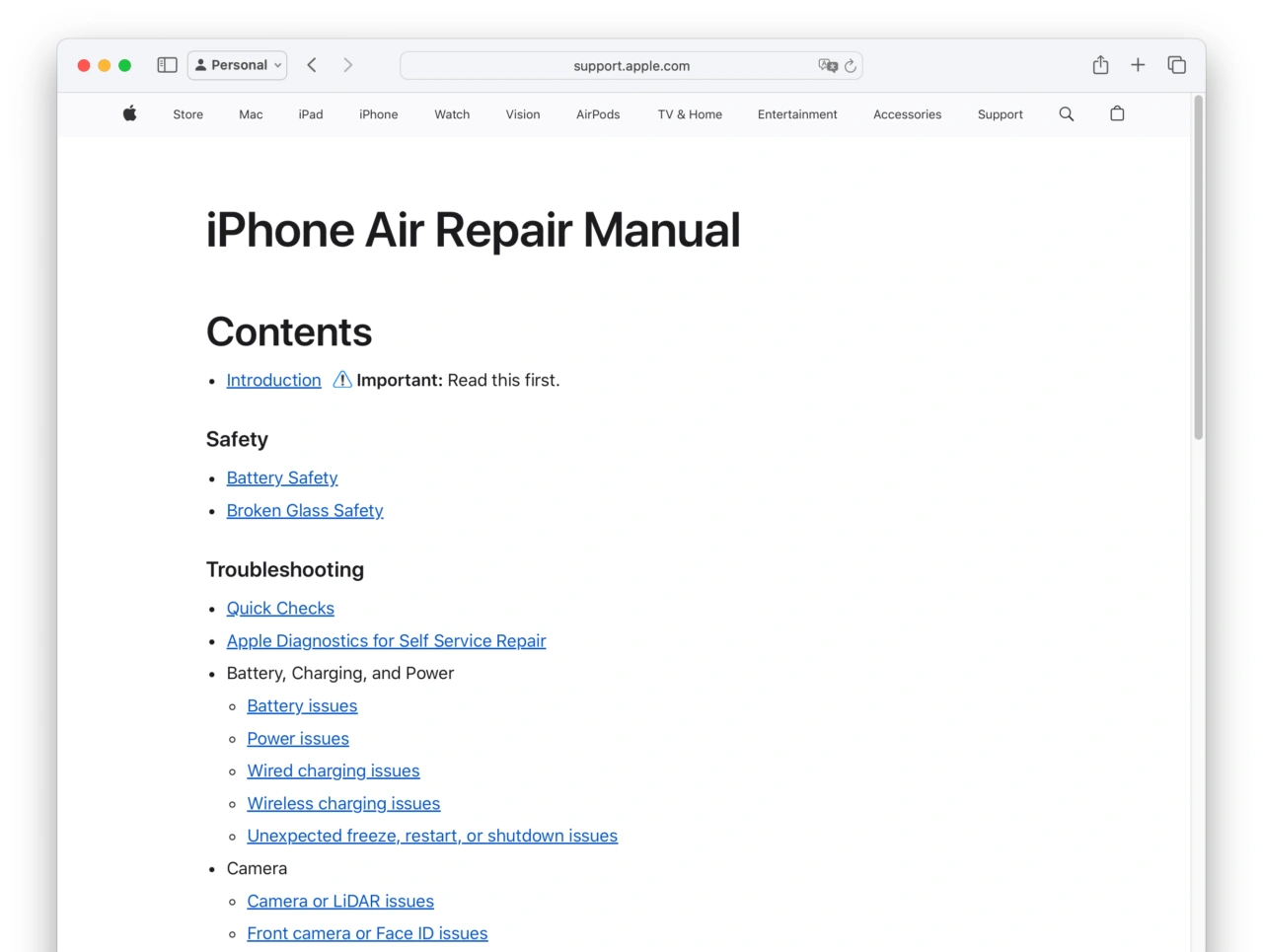Viewport: 1263px width, 952px height.
Task: View the Wireless charging issues section
Action: point(343,803)
